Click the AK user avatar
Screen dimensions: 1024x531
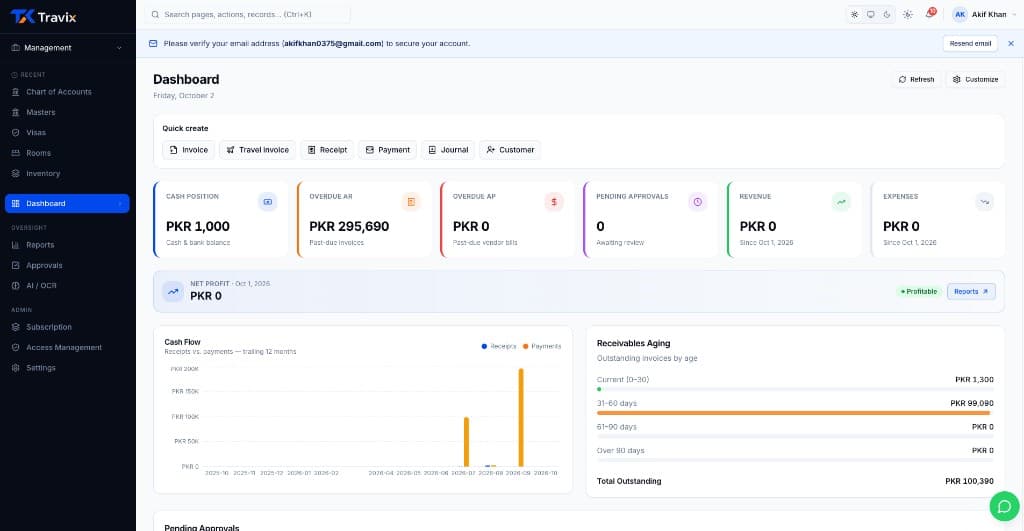click(x=960, y=14)
